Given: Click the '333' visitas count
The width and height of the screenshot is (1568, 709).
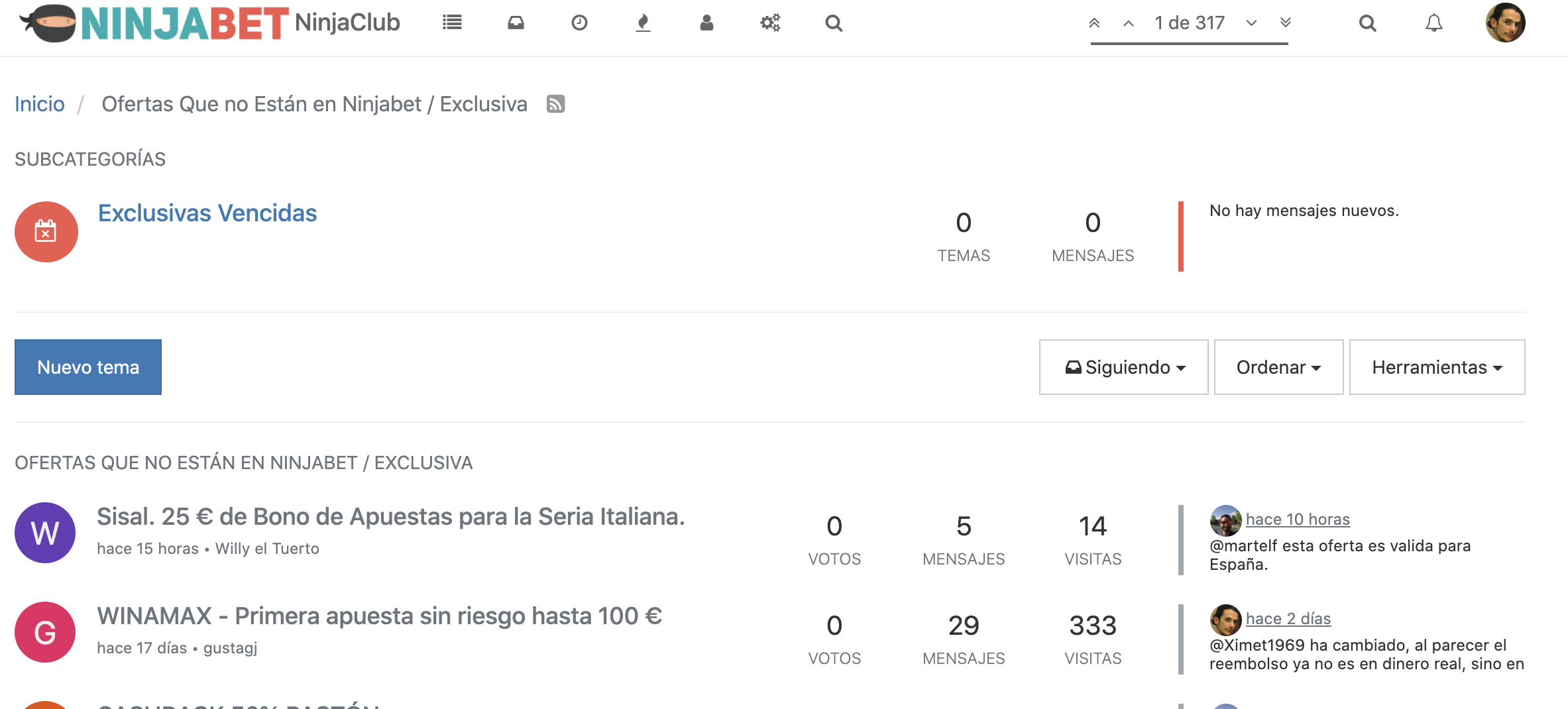Looking at the screenshot, I should 1093,626.
